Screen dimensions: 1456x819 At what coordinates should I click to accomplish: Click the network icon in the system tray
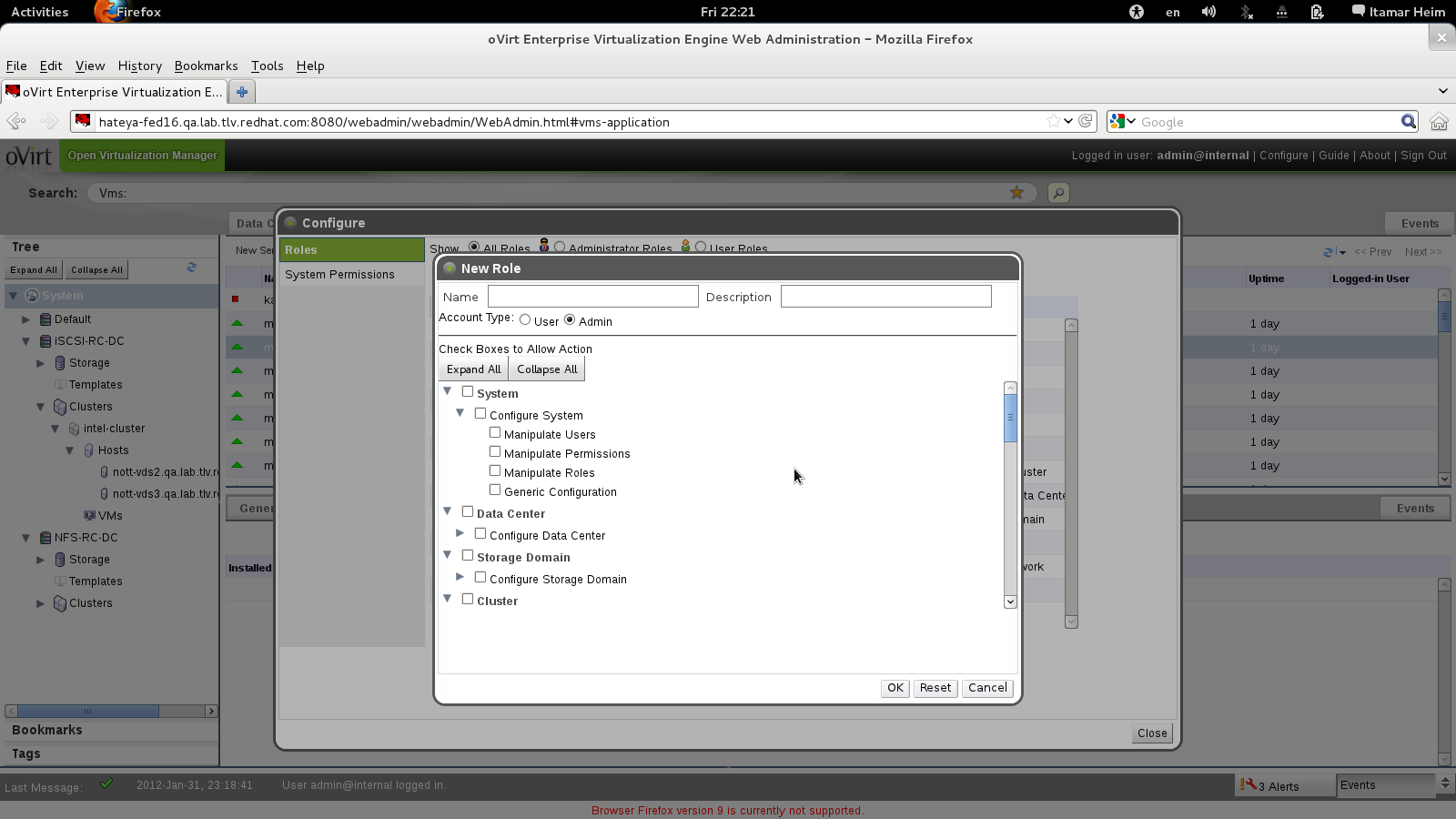(1281, 12)
